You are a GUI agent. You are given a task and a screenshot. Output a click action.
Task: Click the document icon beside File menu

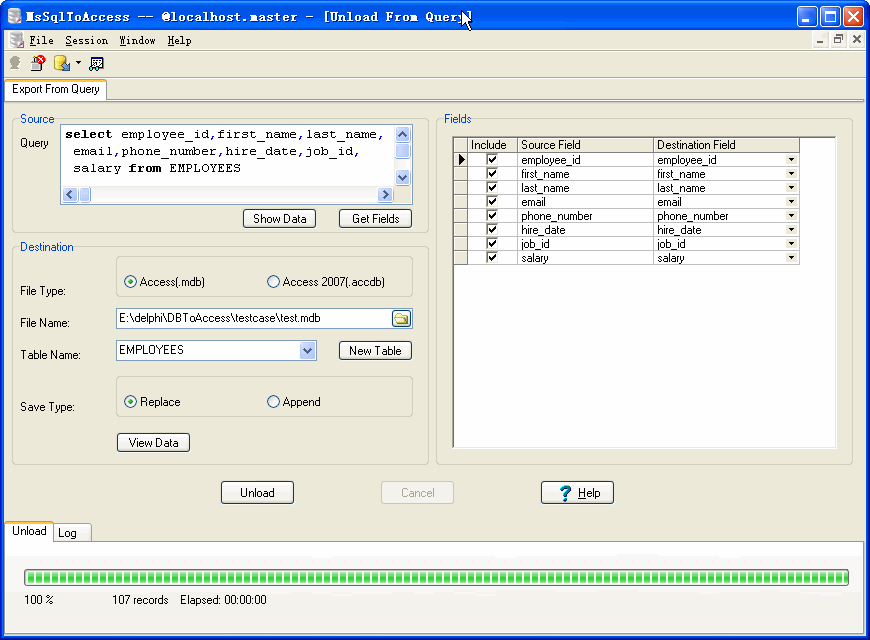[17, 40]
